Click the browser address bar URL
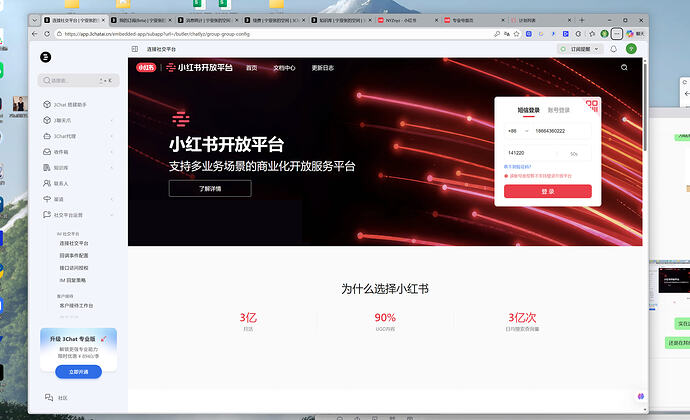Screen dimensions: 690x420 click(x=157, y=34)
